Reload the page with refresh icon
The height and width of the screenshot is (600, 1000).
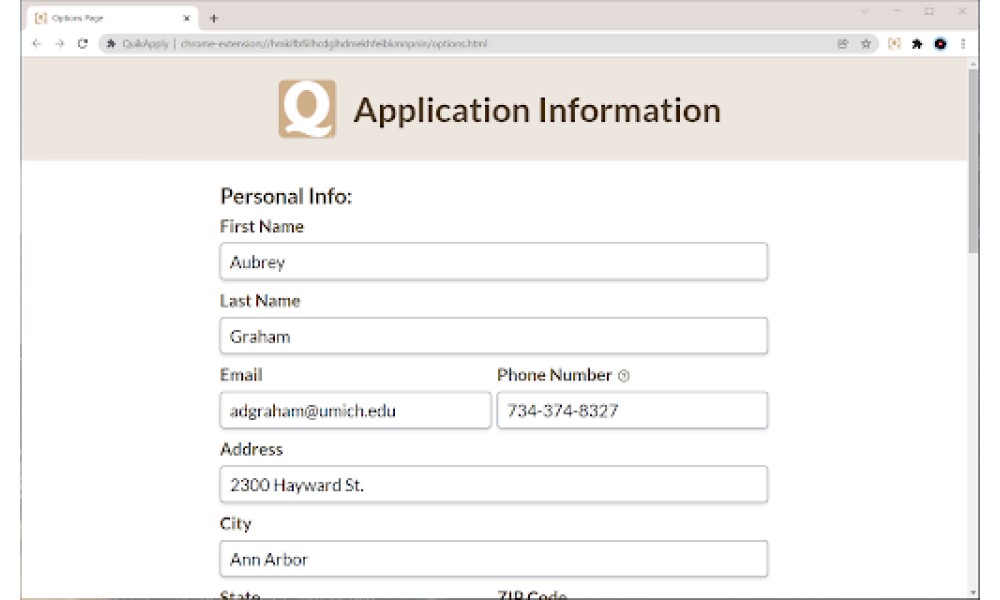pyautogui.click(x=82, y=43)
